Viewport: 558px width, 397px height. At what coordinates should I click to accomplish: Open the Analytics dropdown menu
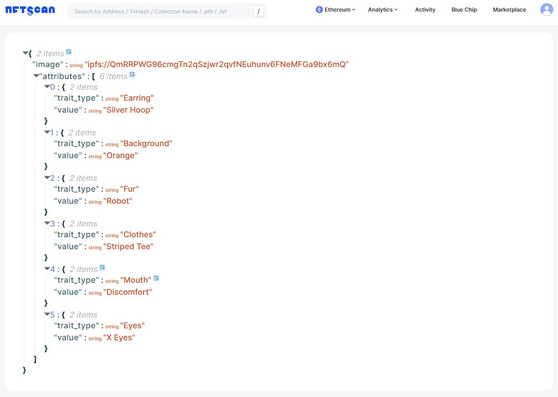383,10
